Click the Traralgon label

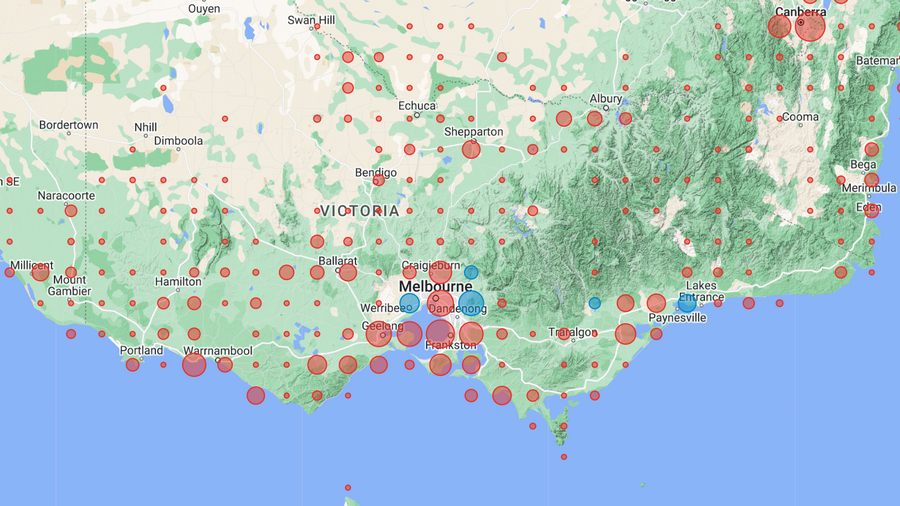click(572, 332)
